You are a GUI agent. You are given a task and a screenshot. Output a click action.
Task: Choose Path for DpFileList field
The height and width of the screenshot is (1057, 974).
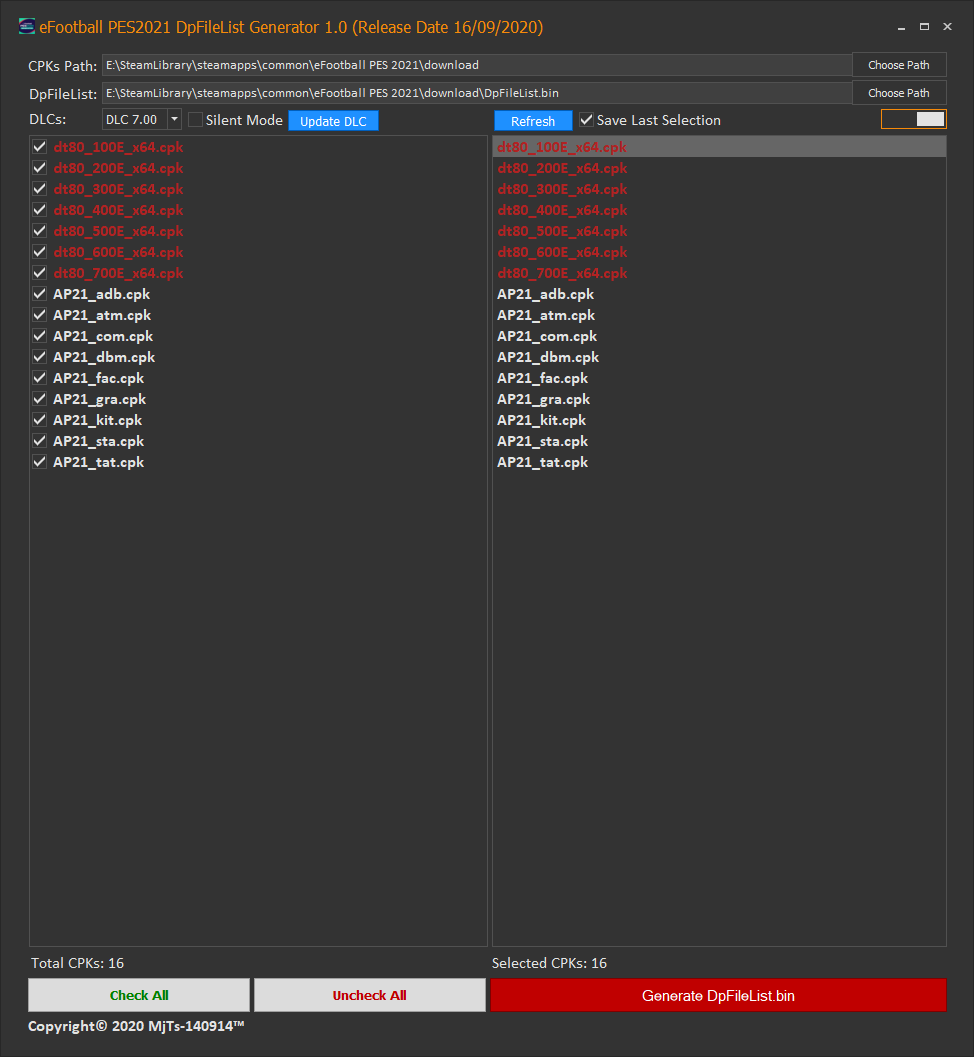[898, 93]
